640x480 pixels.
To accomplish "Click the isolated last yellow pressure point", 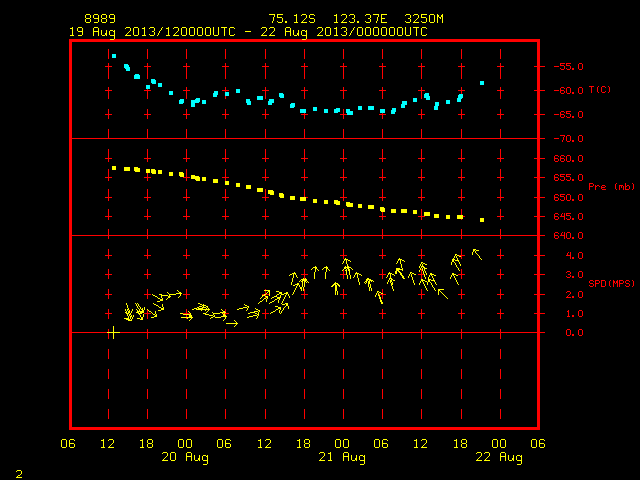I will pos(482,220).
